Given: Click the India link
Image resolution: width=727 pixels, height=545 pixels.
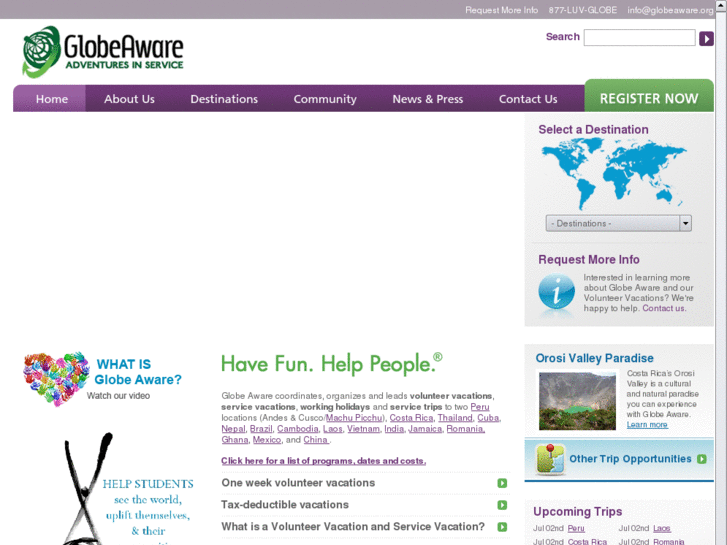Looking at the screenshot, I should tap(394, 429).
